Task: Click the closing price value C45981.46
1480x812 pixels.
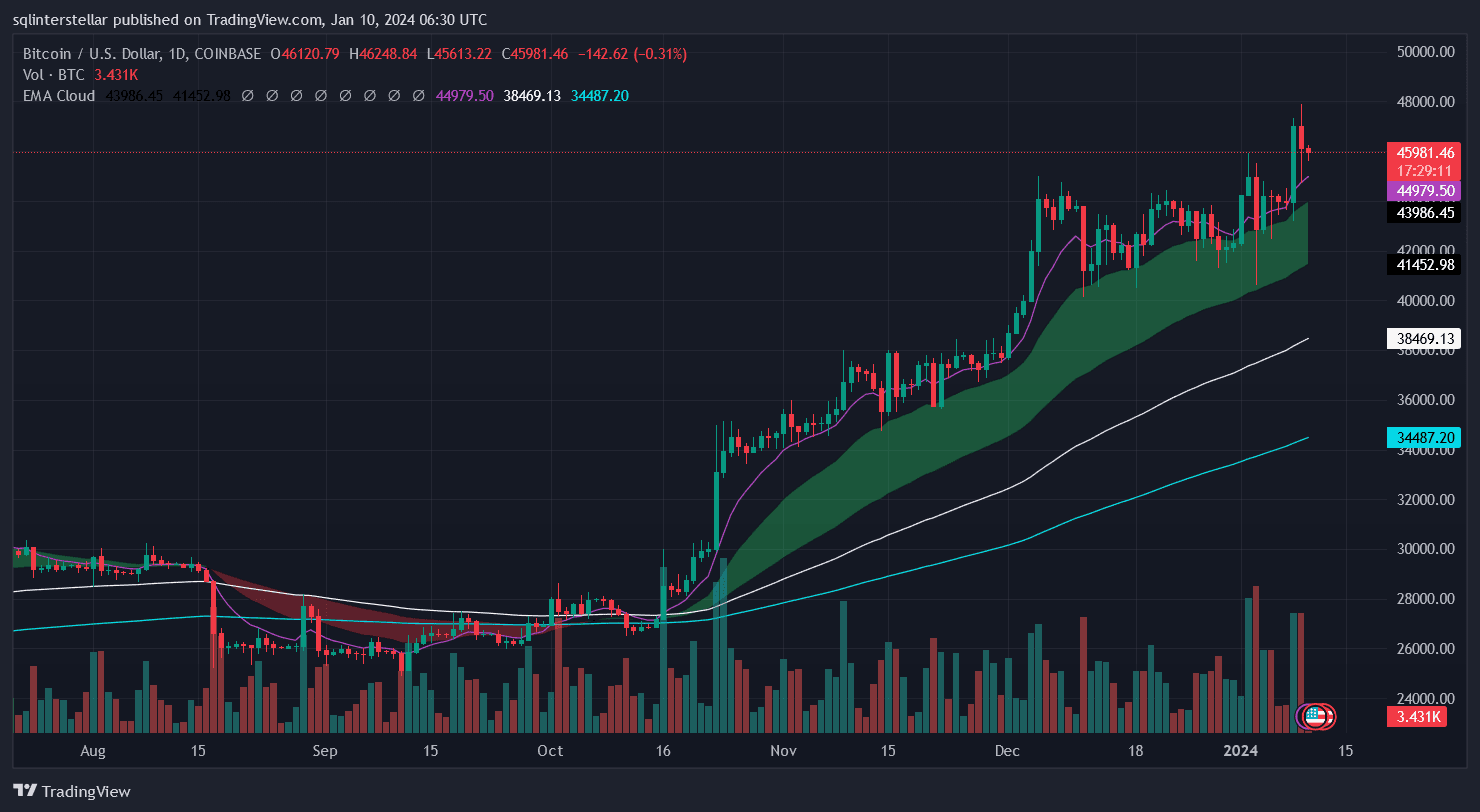Action: [534, 54]
